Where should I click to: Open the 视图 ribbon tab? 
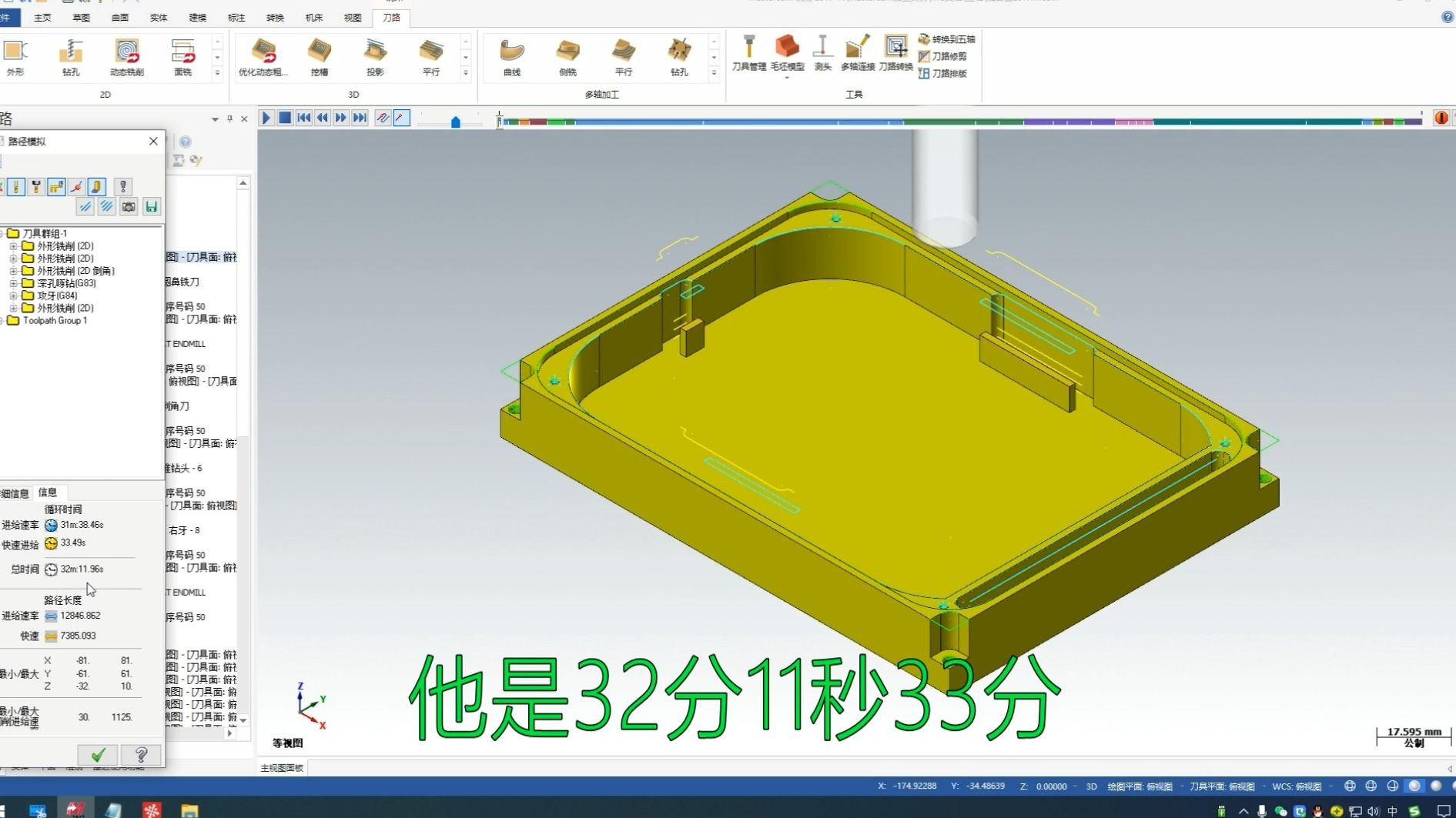[x=353, y=17]
